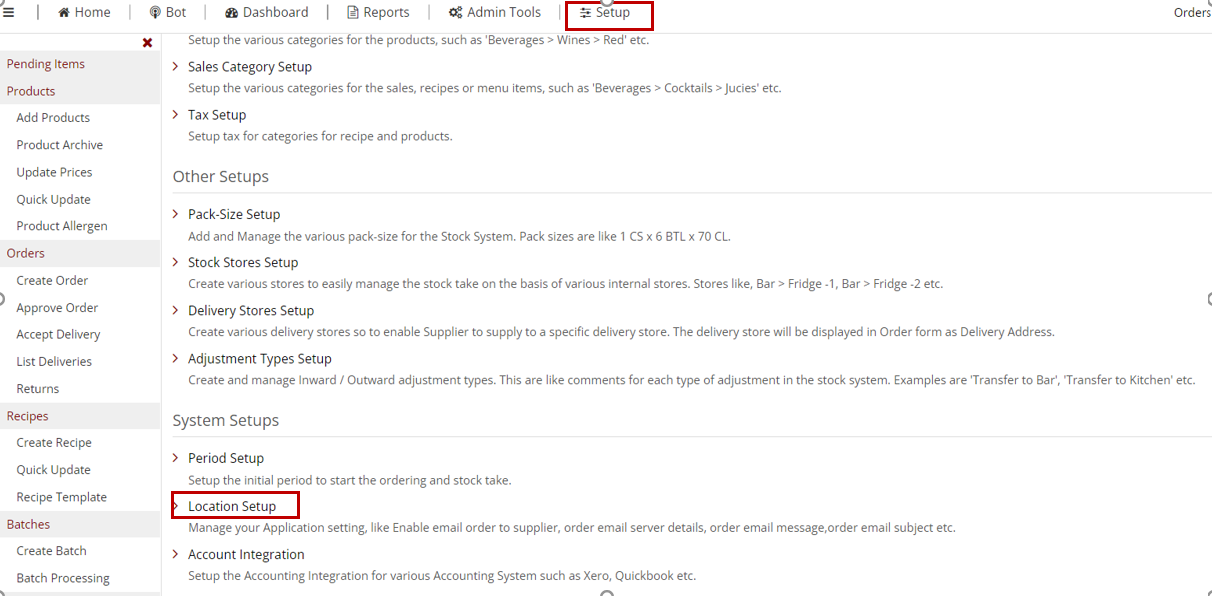Expand the Sales Category Setup chevron

pos(176,66)
